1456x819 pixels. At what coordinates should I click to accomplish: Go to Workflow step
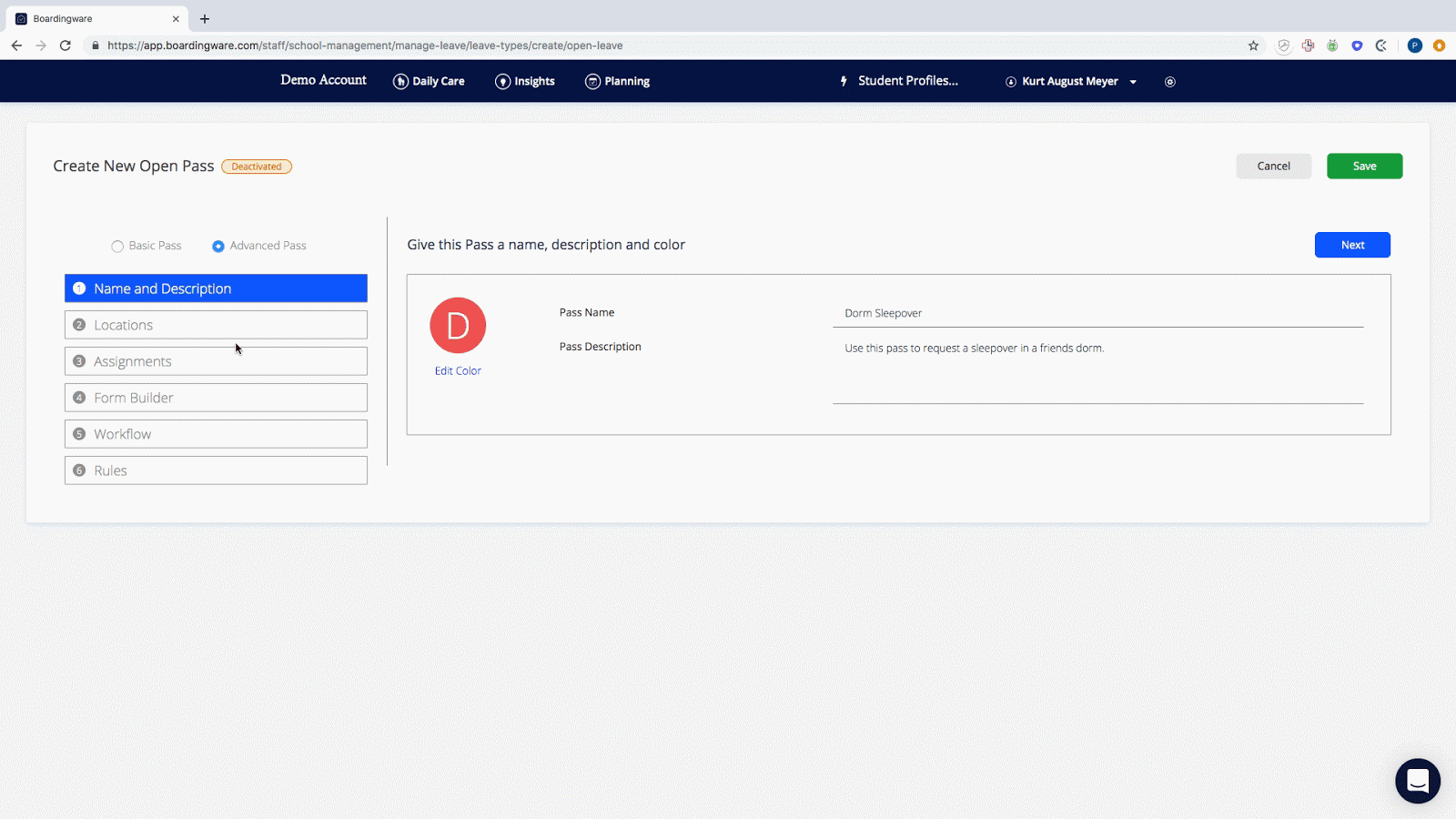pyautogui.click(x=216, y=434)
